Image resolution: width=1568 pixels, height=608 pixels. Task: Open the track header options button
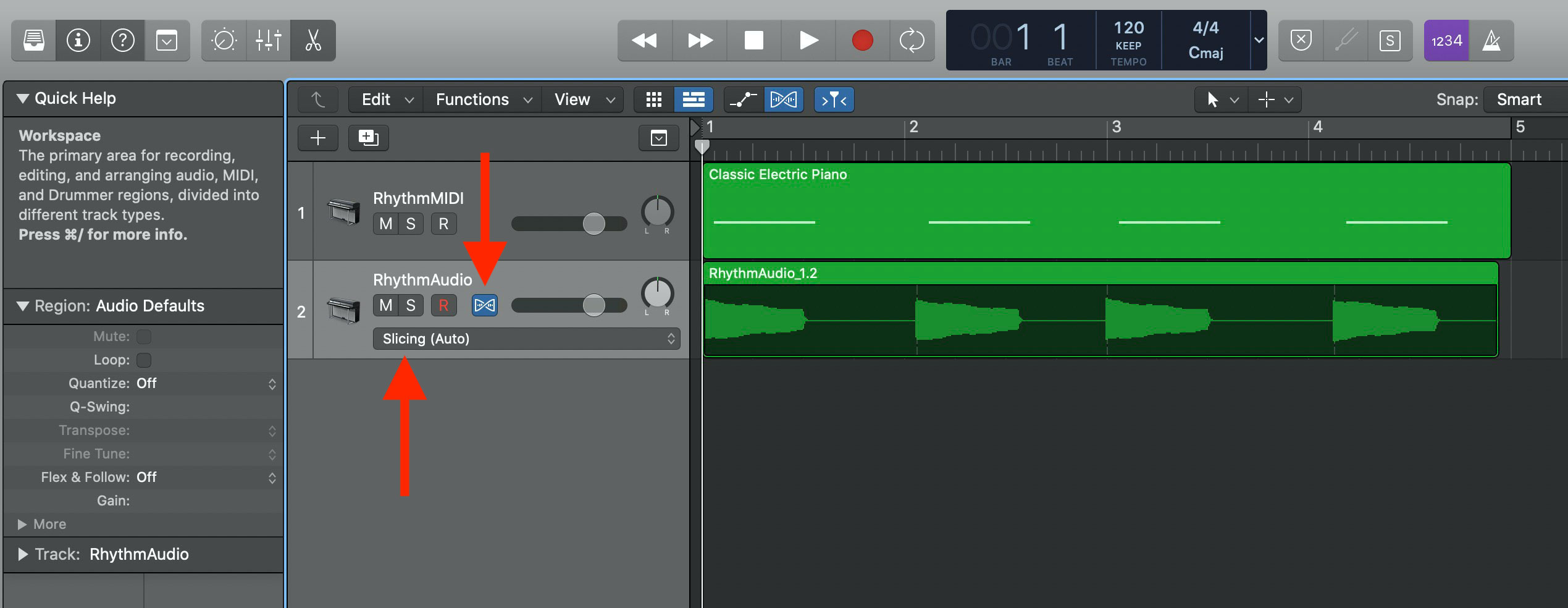click(658, 137)
